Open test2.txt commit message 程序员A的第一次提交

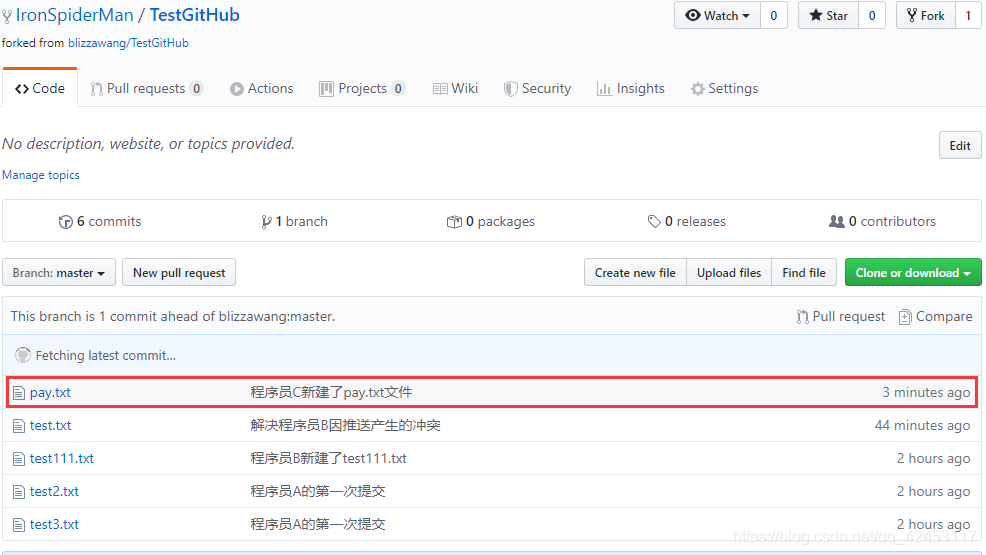point(318,491)
